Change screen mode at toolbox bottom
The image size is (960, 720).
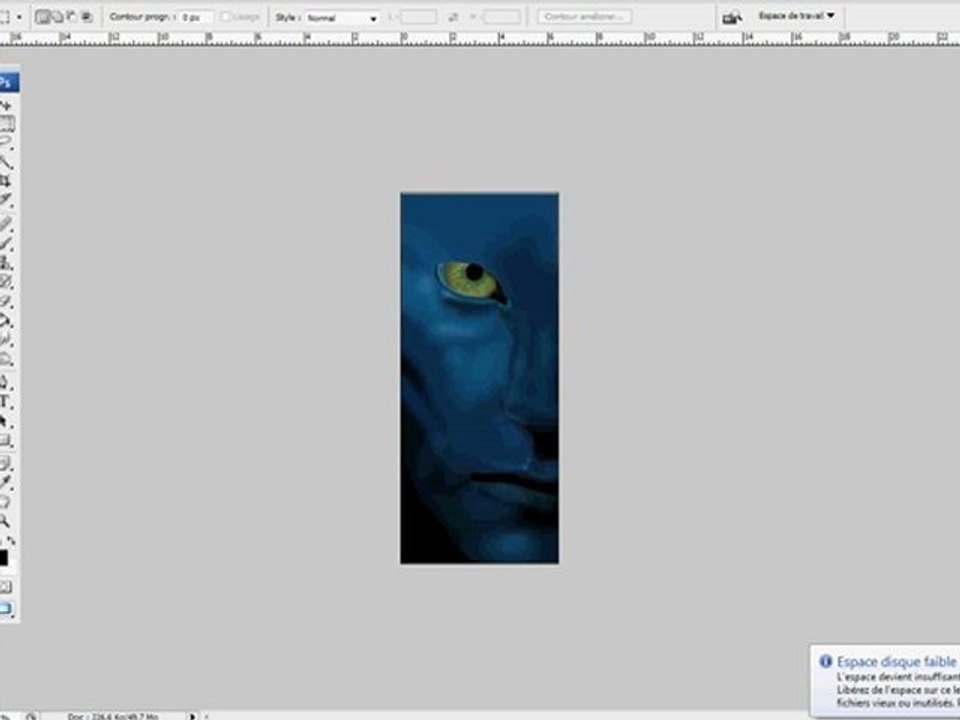pyautogui.click(x=6, y=609)
